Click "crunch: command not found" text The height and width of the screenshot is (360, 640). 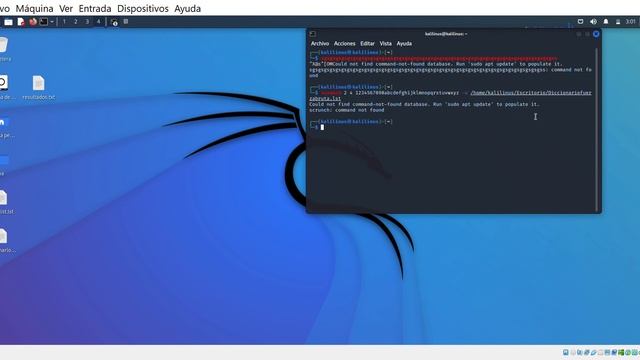click(x=347, y=110)
